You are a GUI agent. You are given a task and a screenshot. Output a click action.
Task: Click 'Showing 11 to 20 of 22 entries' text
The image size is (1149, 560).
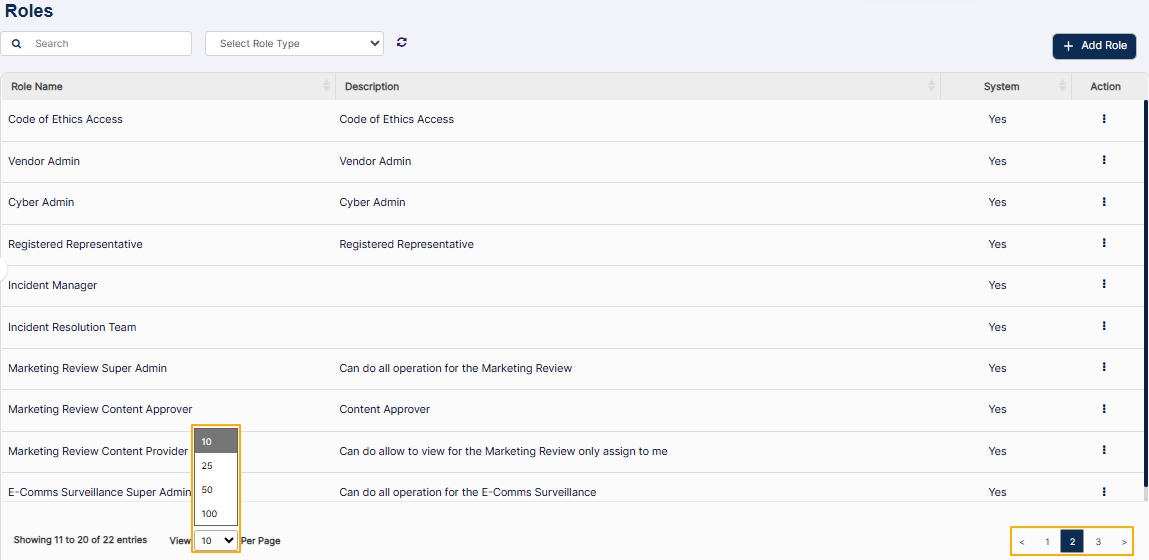point(81,540)
